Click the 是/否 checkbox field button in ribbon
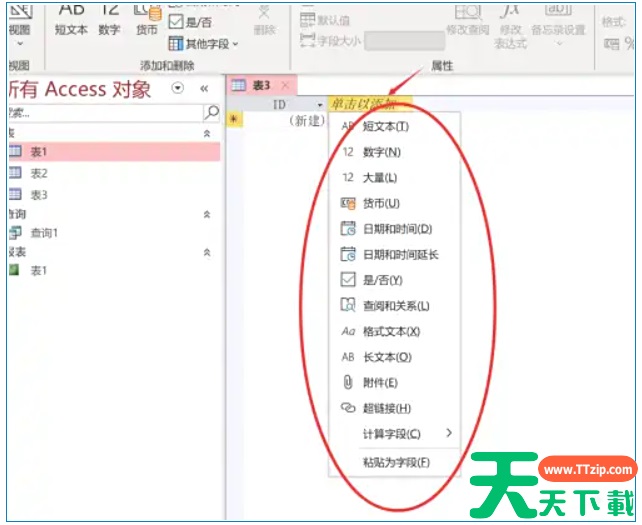 (x=190, y=22)
